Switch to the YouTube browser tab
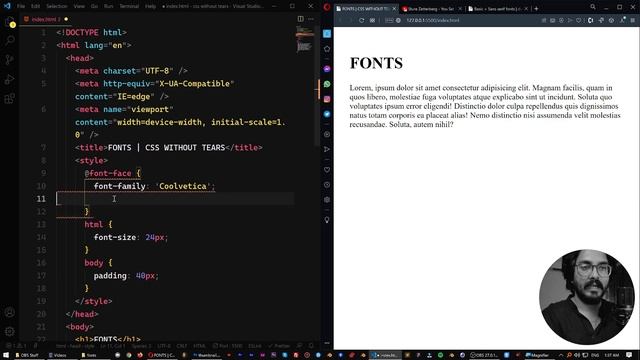640x360 pixels. click(x=431, y=9)
